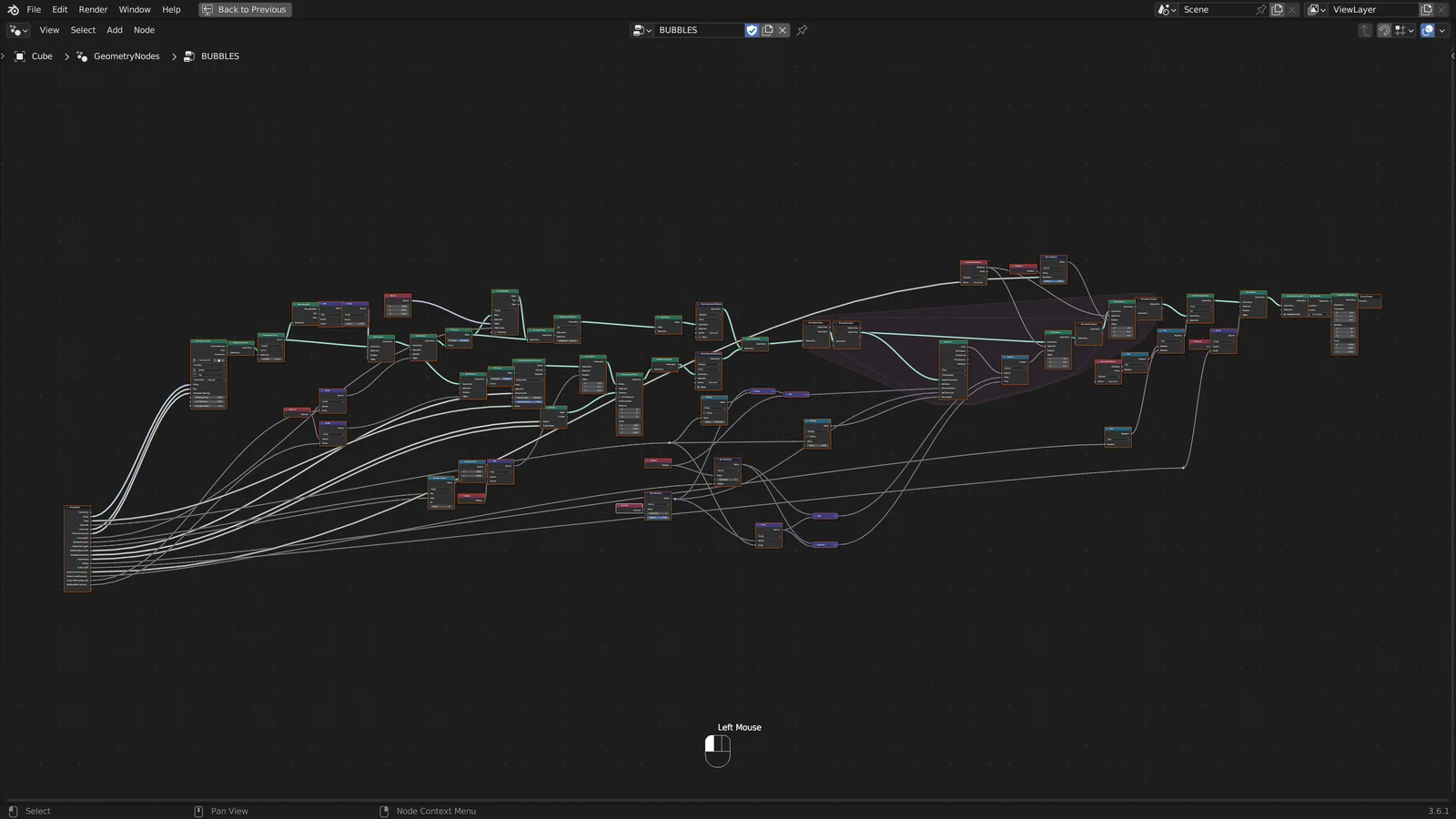Unlink the BUBBLES node group
Viewport: 1456px width, 819px height.
coord(783,30)
